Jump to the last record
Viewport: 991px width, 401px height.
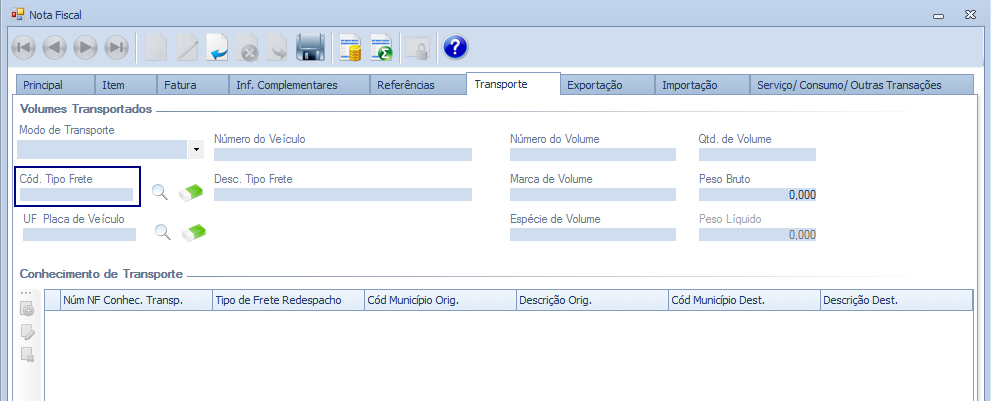click(x=116, y=47)
